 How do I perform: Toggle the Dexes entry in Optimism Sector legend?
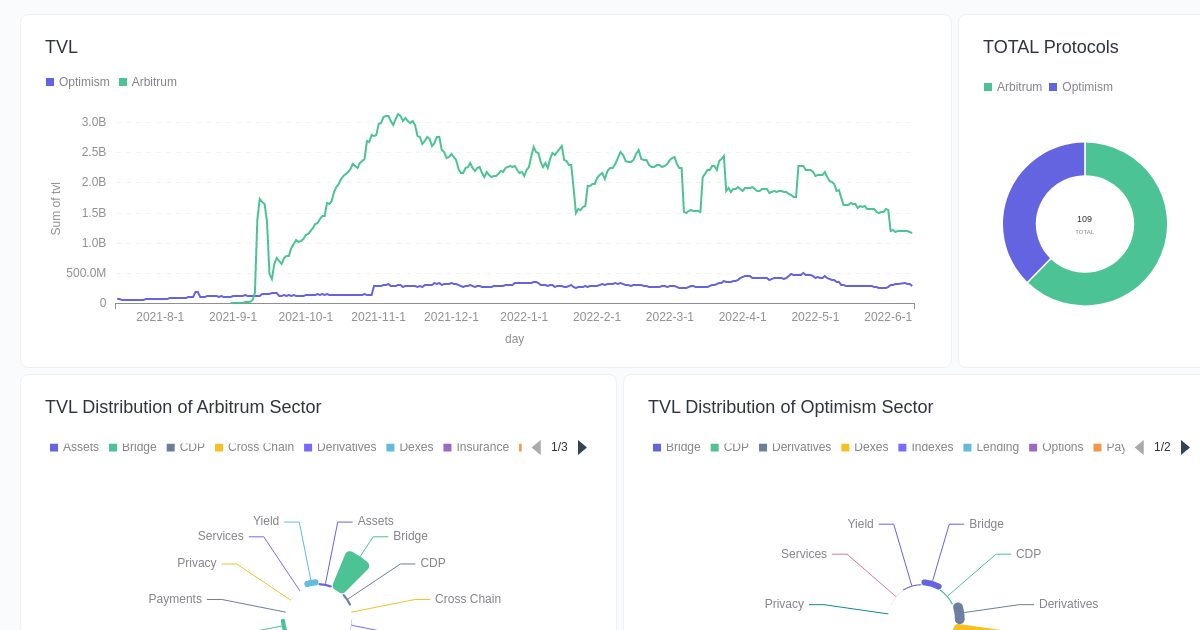tap(865, 447)
